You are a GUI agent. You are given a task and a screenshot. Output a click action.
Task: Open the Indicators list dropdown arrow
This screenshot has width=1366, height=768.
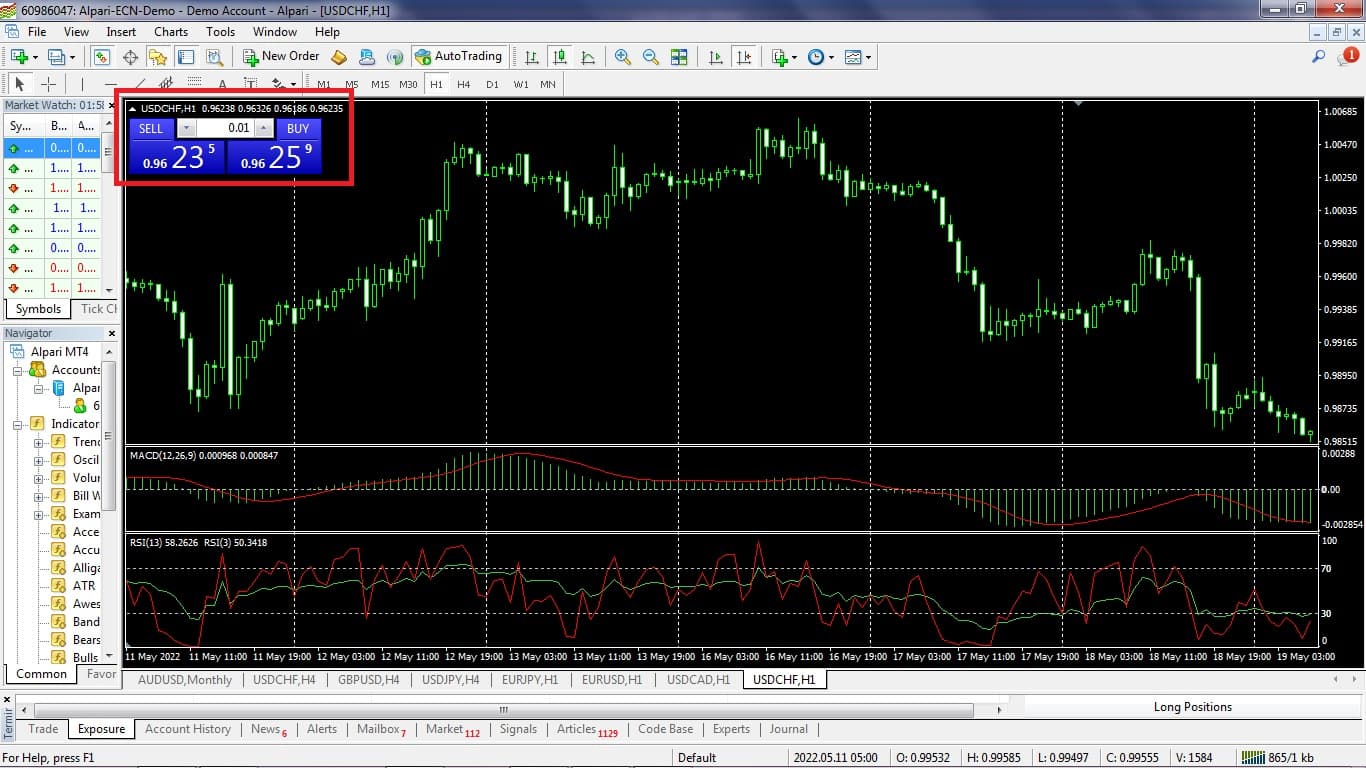(x=794, y=57)
